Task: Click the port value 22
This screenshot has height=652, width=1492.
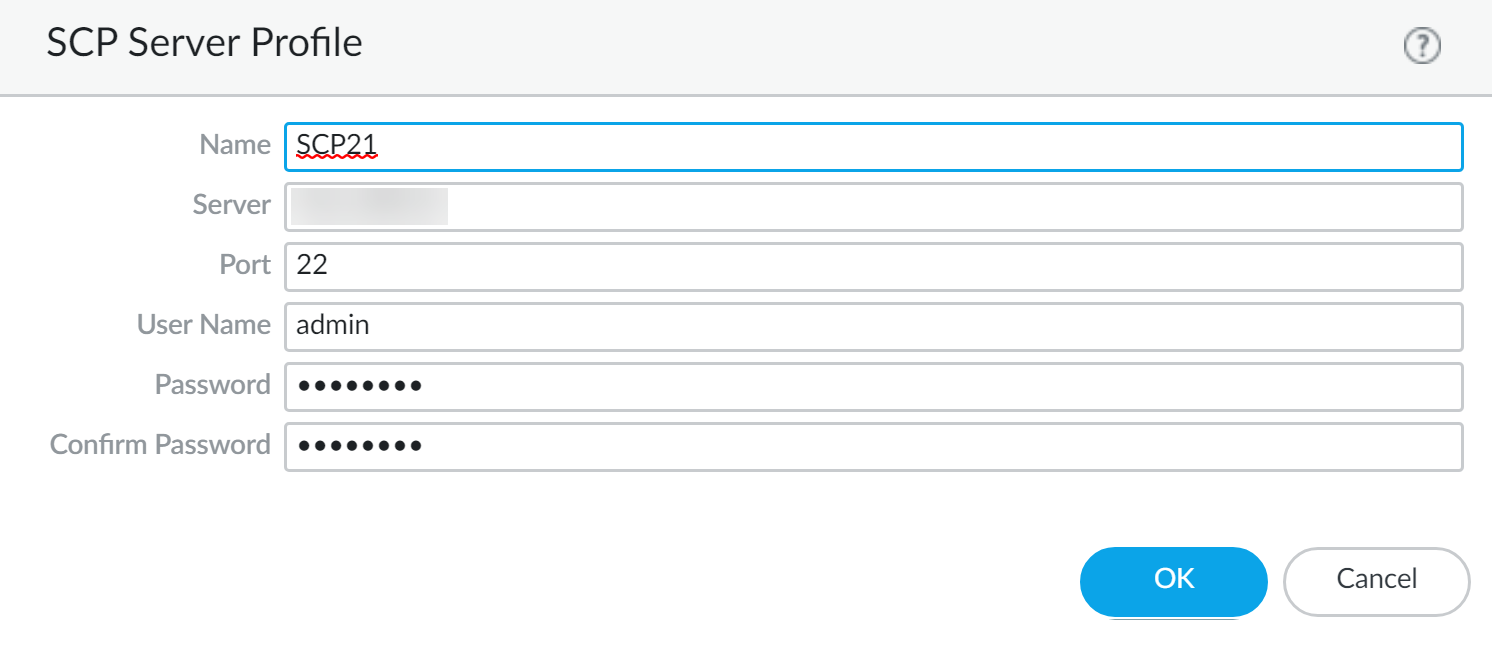Action: [x=312, y=266]
